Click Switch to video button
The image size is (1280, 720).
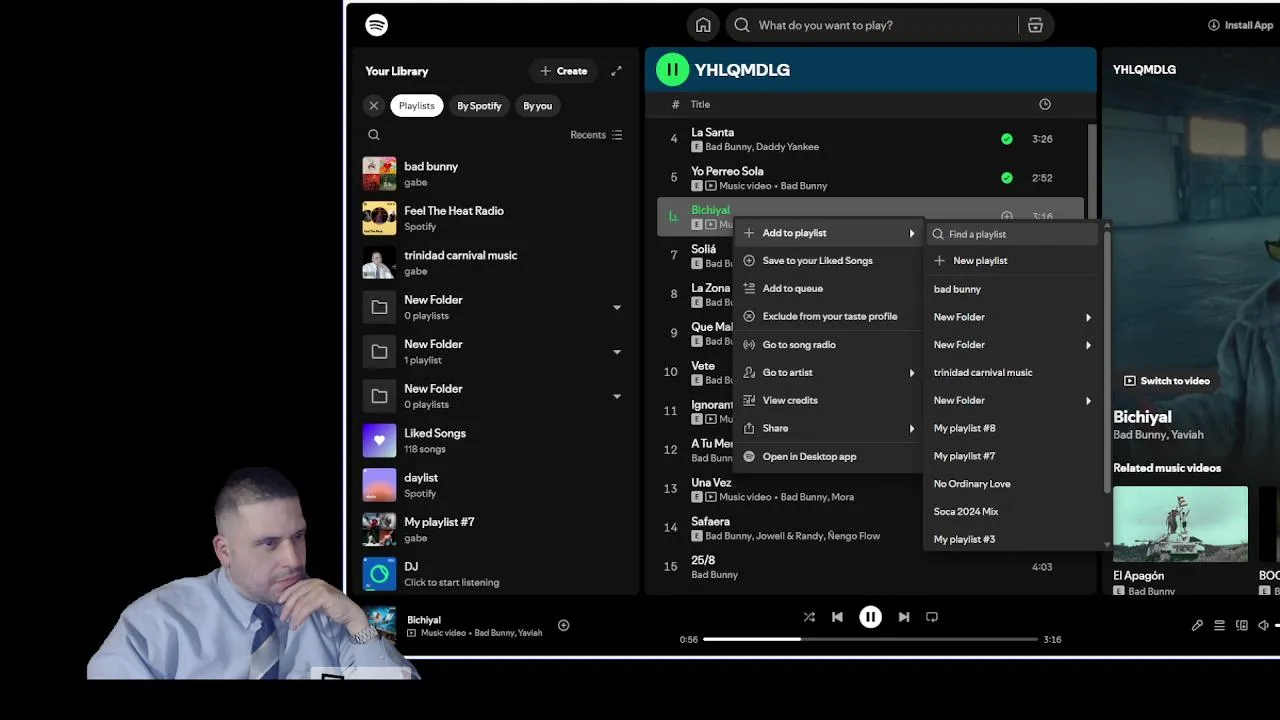pos(1167,381)
